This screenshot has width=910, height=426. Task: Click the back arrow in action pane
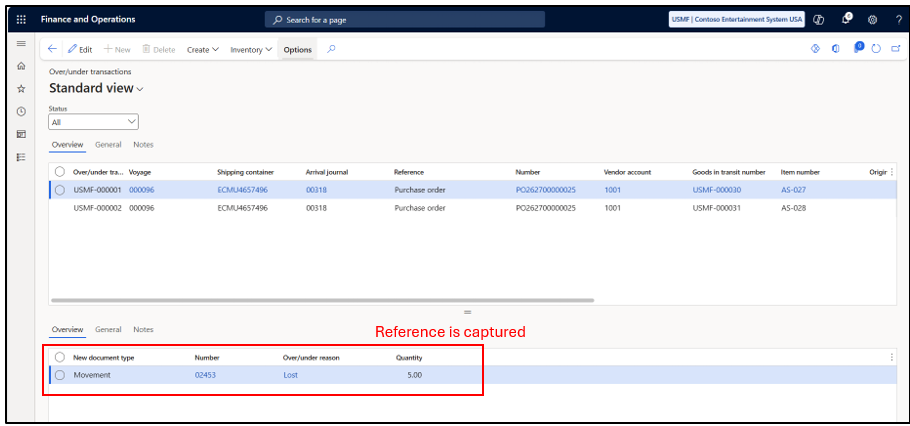click(x=52, y=49)
